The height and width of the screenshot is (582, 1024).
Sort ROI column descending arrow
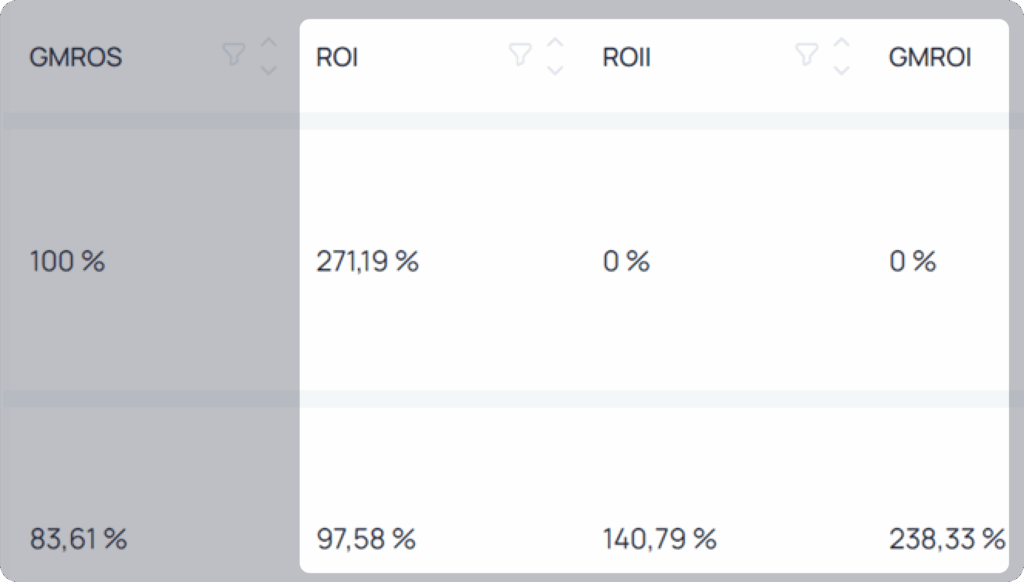pos(555,70)
